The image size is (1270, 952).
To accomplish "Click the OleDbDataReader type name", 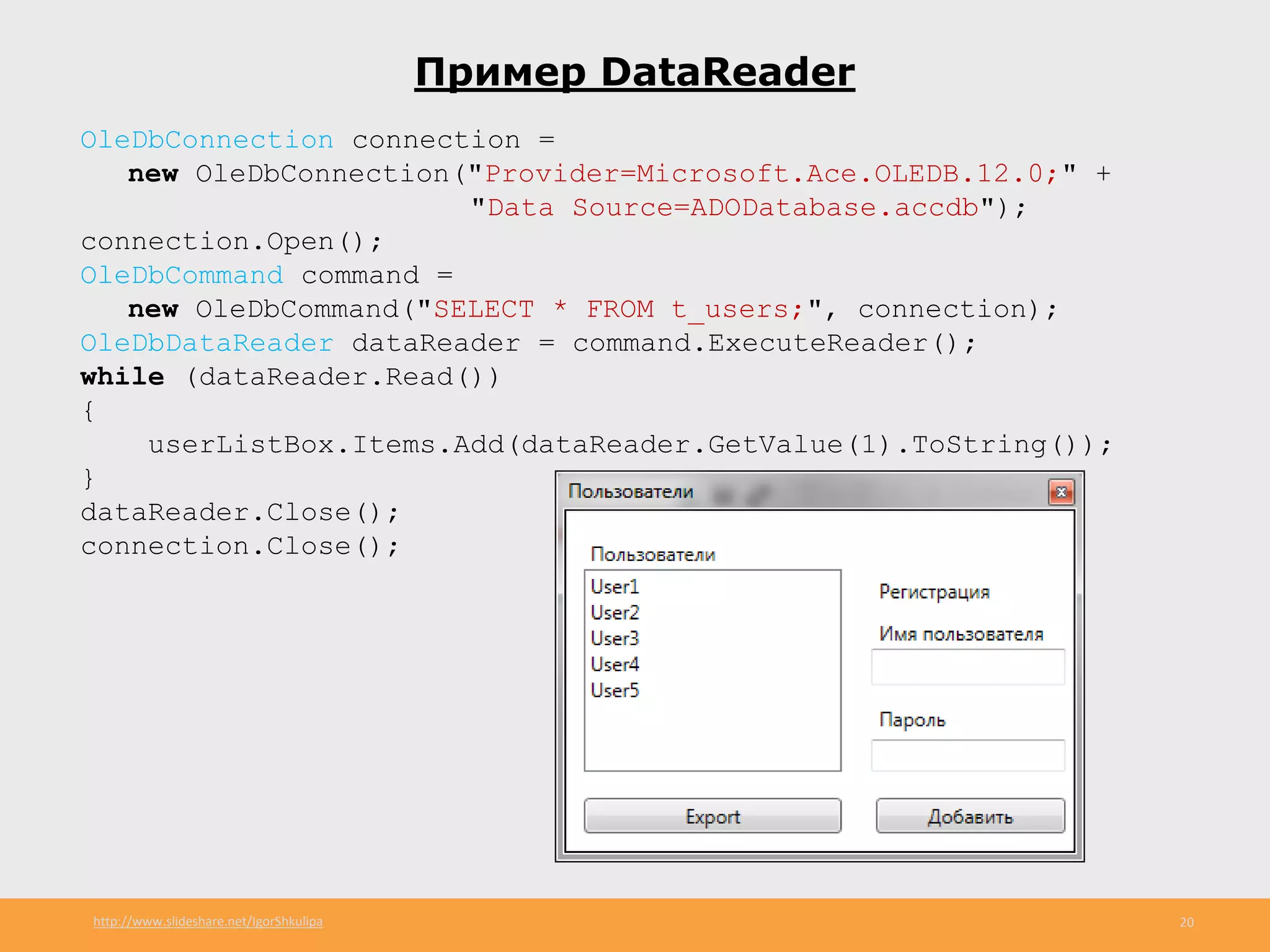I will (207, 343).
